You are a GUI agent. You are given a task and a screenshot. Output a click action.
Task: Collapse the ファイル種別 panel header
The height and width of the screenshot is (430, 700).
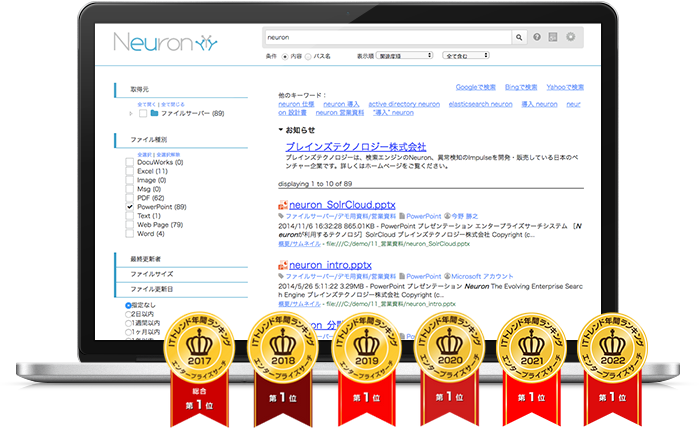181,140
